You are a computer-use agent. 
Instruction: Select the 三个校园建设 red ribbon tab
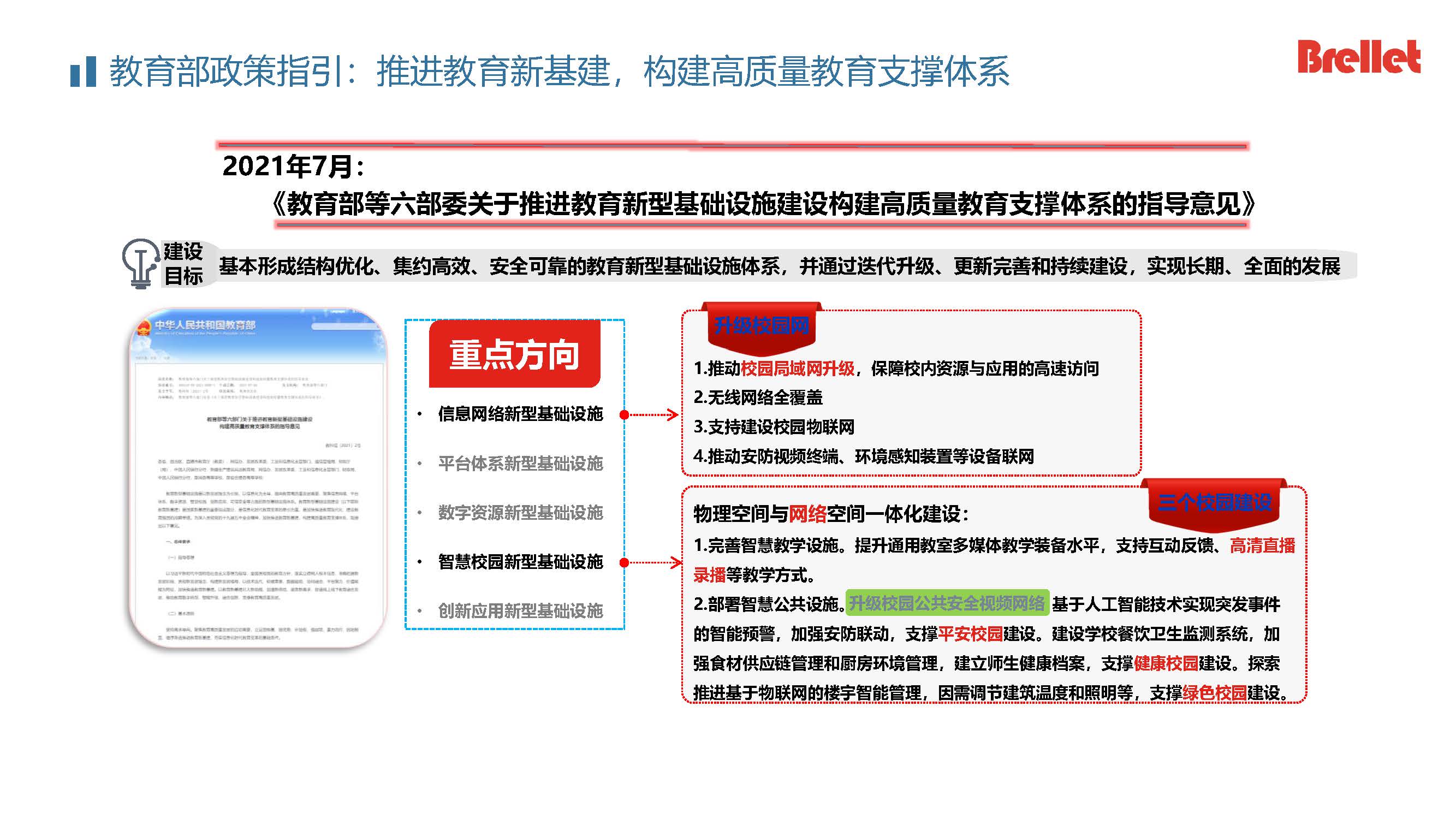pos(1214,502)
